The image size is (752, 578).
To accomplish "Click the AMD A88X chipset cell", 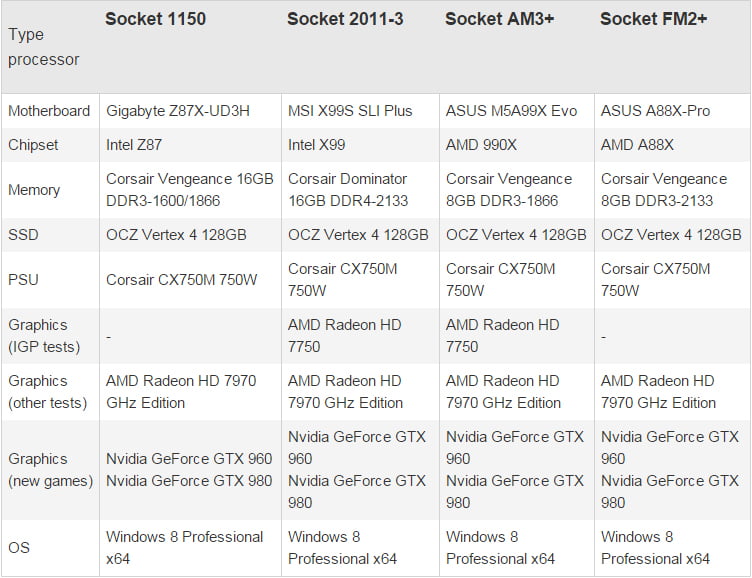I will pyautogui.click(x=637, y=145).
